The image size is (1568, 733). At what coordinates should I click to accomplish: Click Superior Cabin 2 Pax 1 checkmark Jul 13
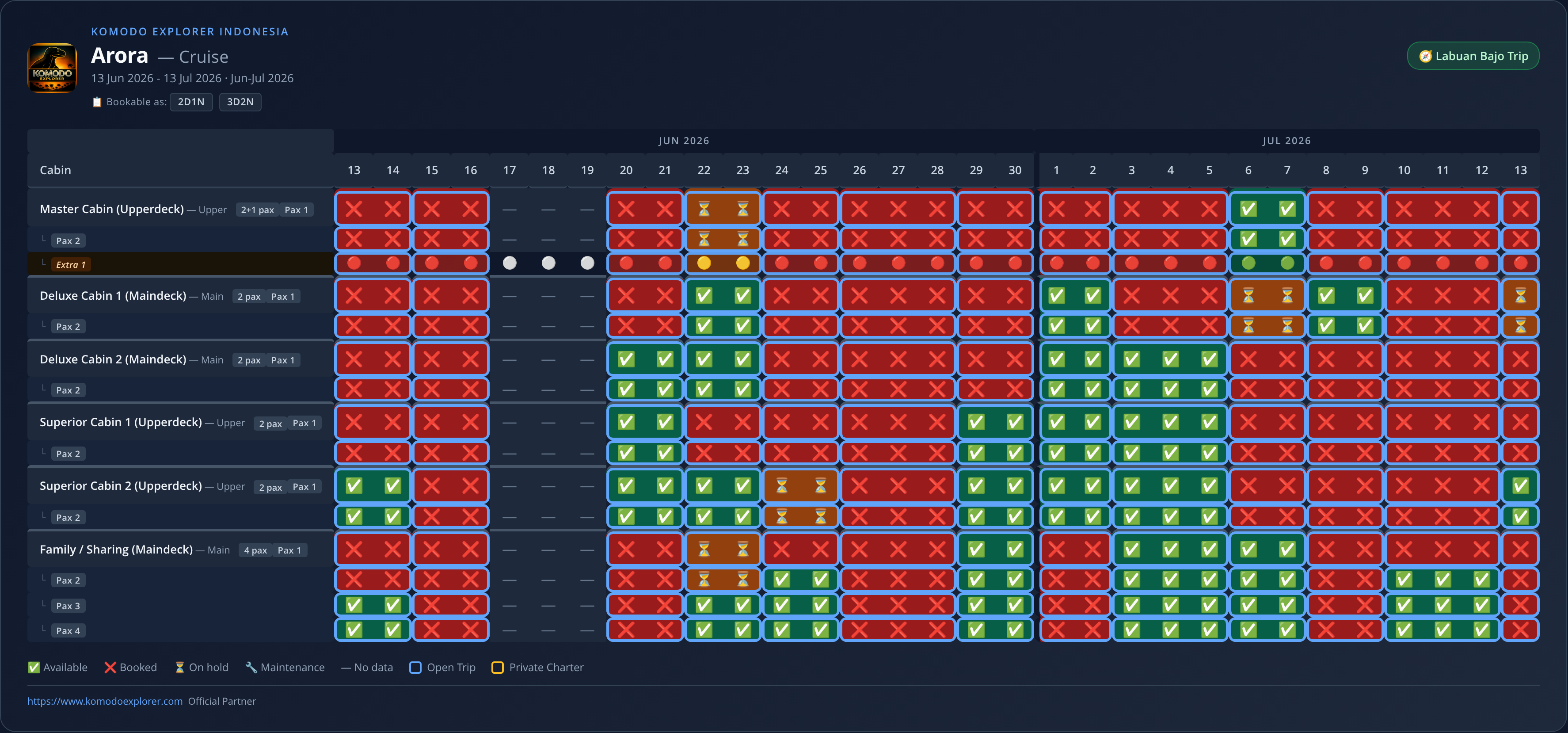1521,486
